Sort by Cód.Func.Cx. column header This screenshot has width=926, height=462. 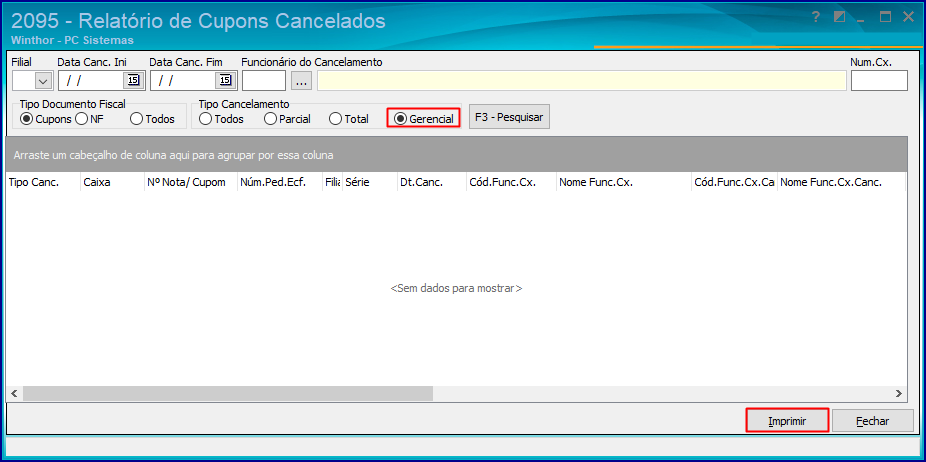tap(511, 183)
